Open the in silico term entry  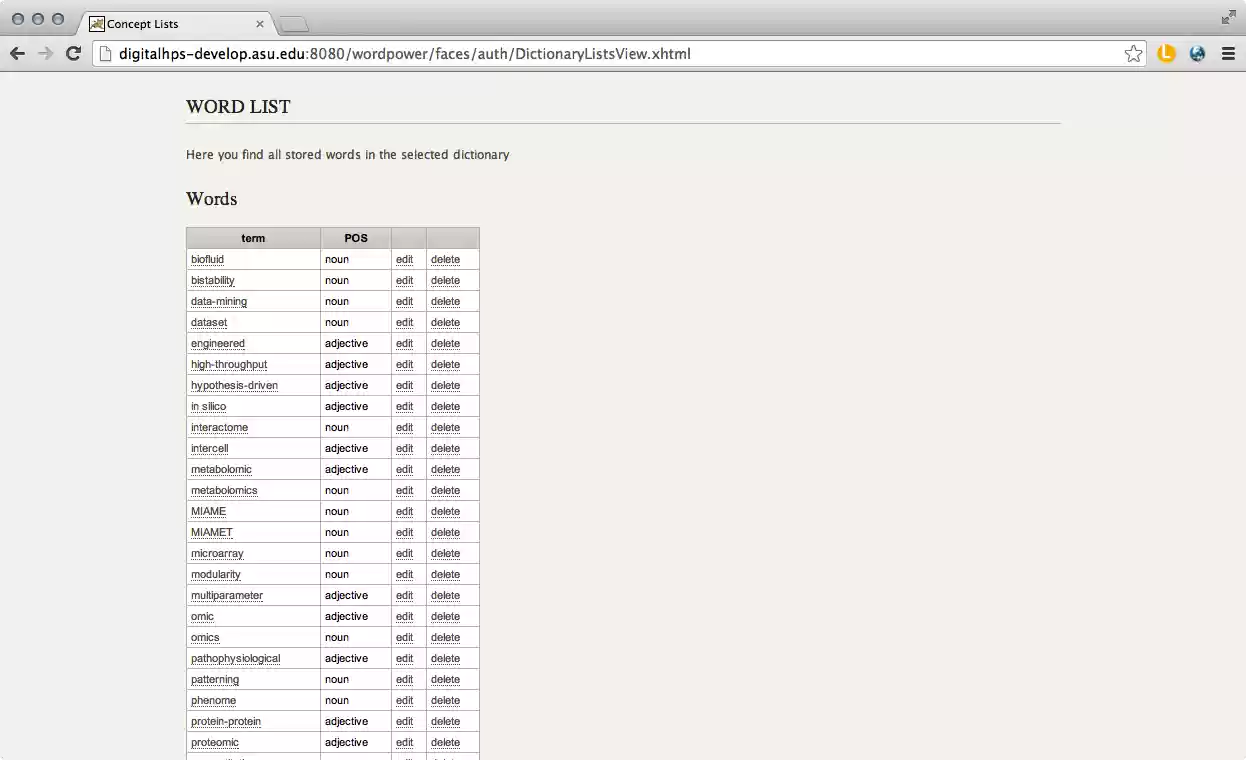[x=208, y=406]
